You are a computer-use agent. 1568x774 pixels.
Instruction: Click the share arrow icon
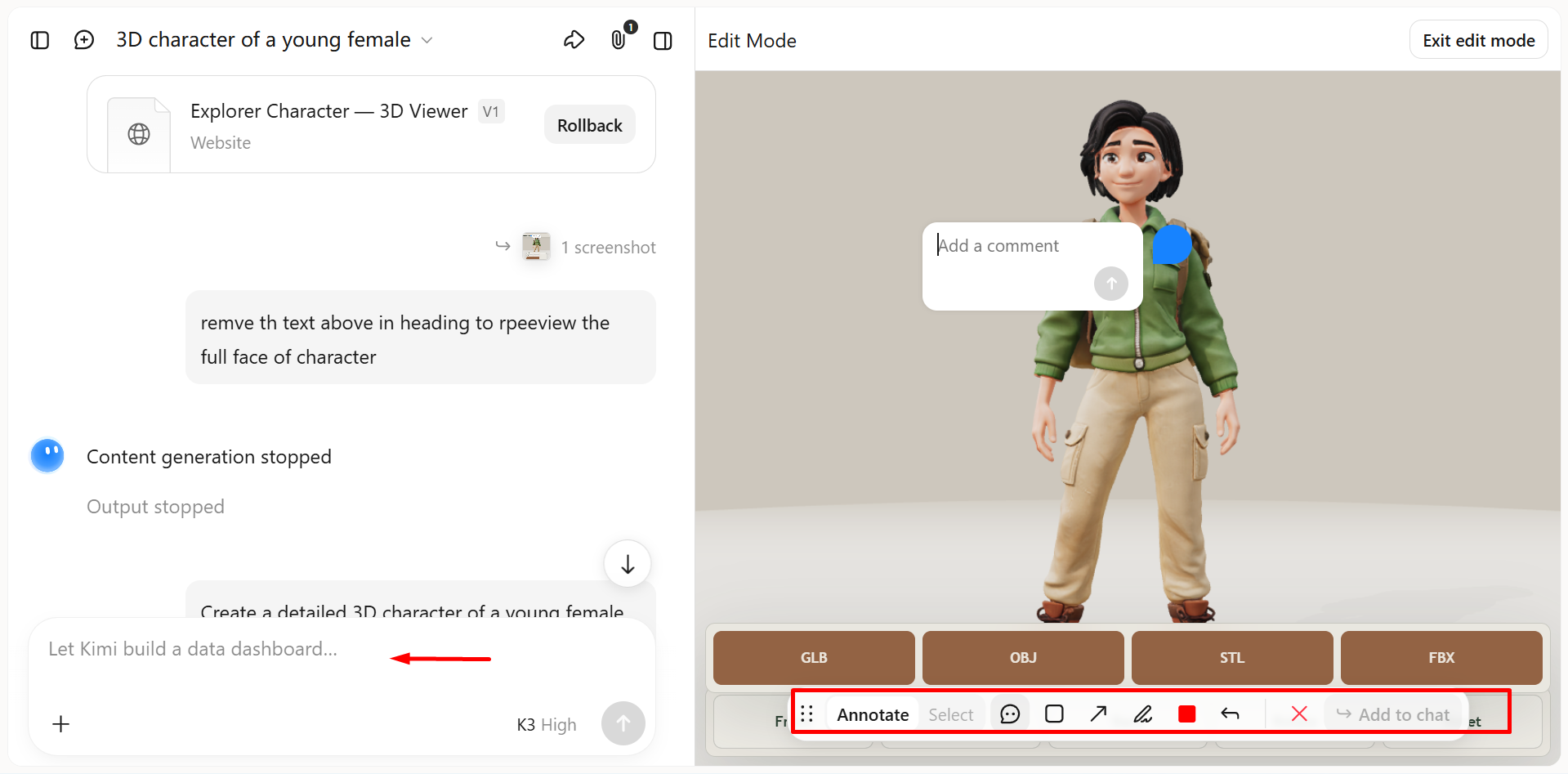tap(574, 40)
